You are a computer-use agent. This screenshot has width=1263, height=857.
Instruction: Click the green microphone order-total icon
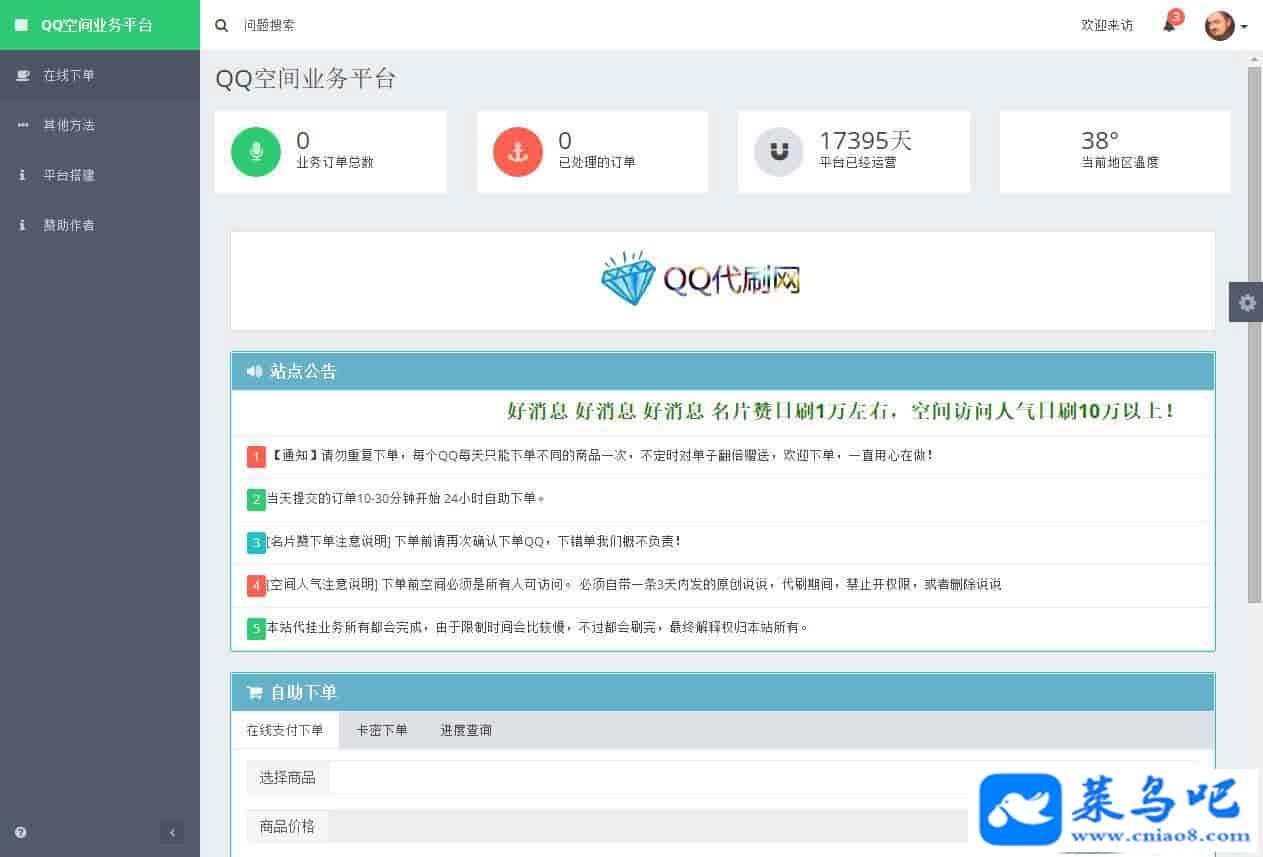(x=256, y=152)
